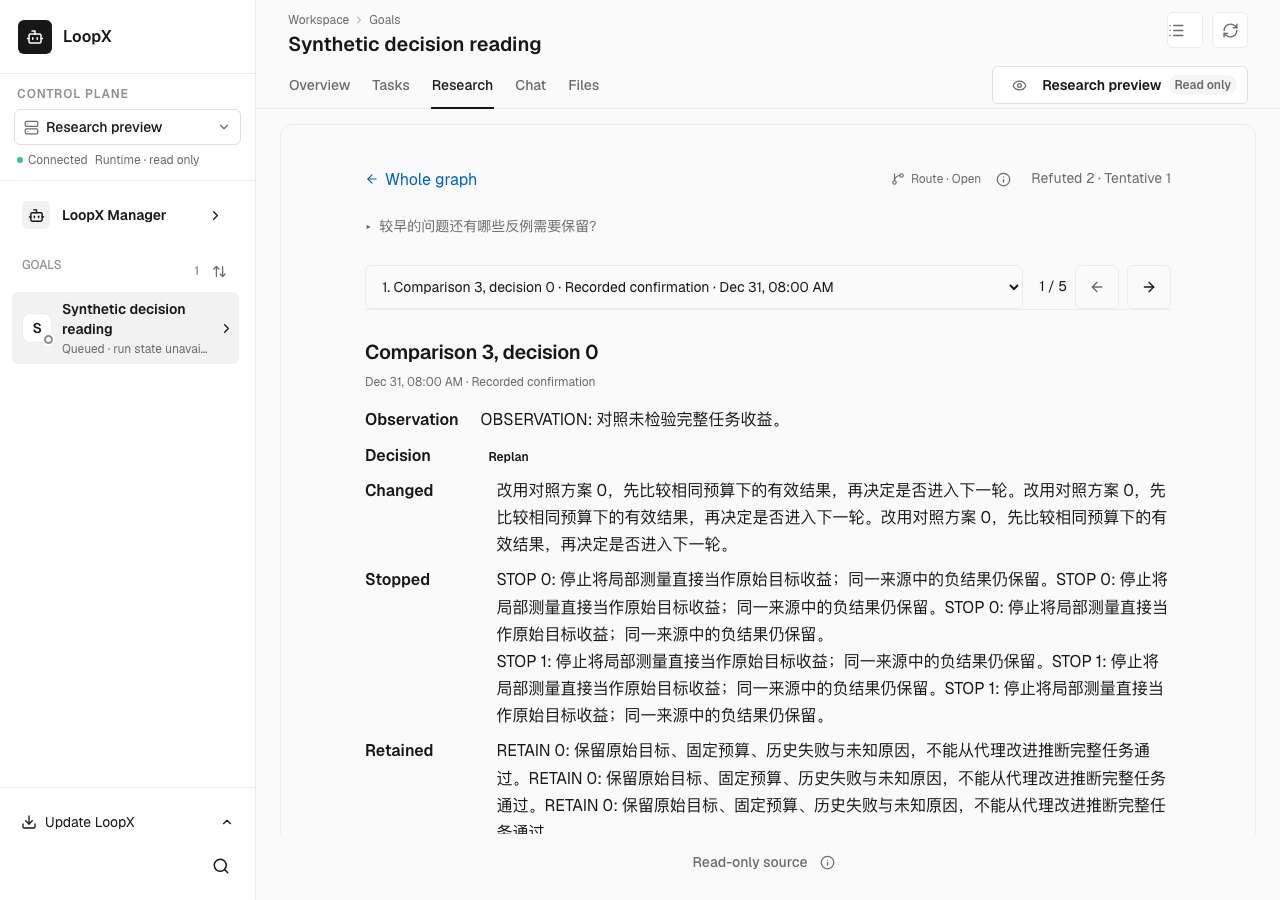Open the Comparison 3, decision 0 selector
Screen dimensions: 1280x900
(694, 287)
